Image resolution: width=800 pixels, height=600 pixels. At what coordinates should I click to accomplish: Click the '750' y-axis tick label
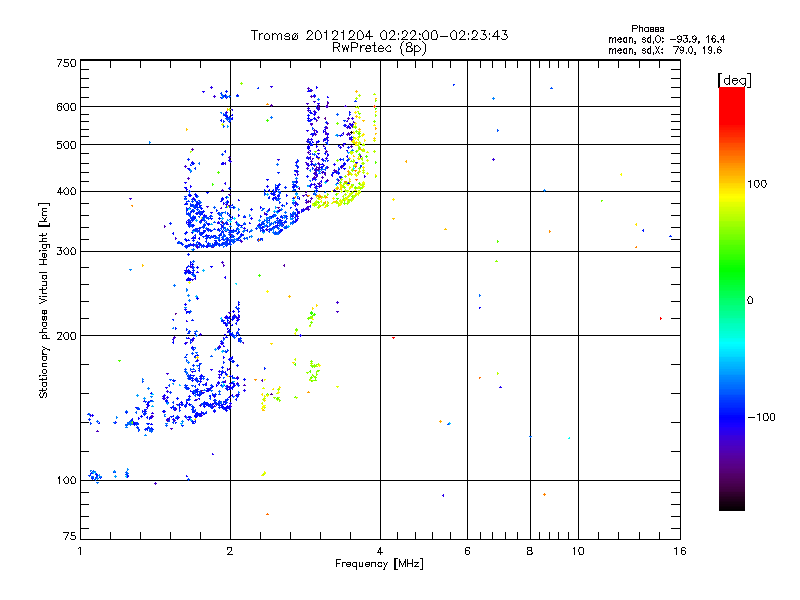click(x=66, y=63)
